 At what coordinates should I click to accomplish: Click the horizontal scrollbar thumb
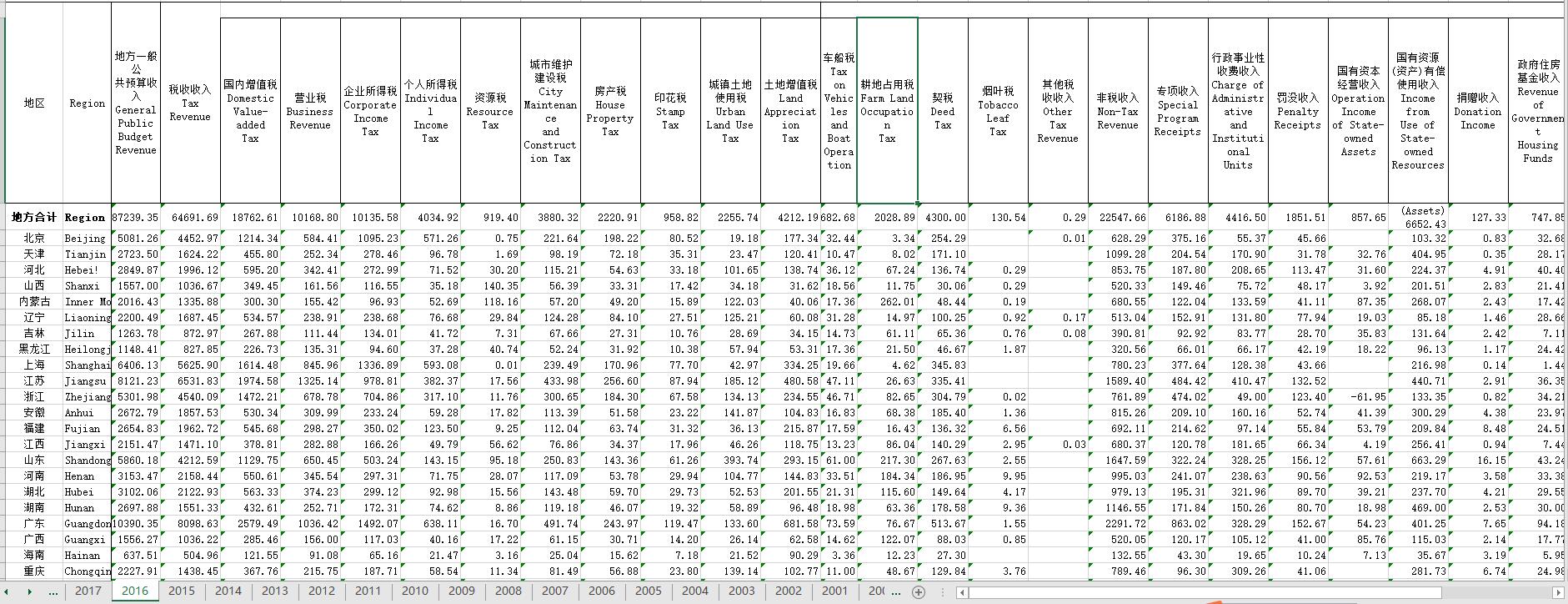pyautogui.click(x=1205, y=592)
